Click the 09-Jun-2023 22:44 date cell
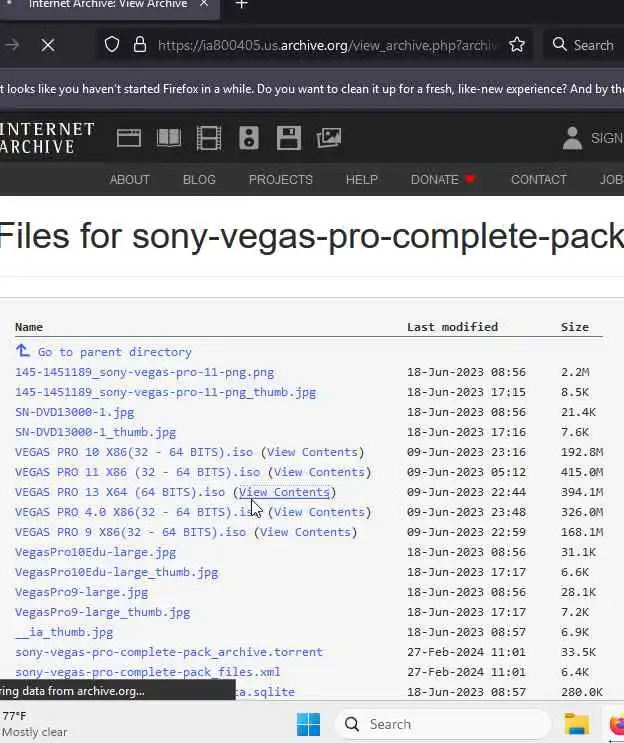This screenshot has height=743, width=624. pos(466,492)
